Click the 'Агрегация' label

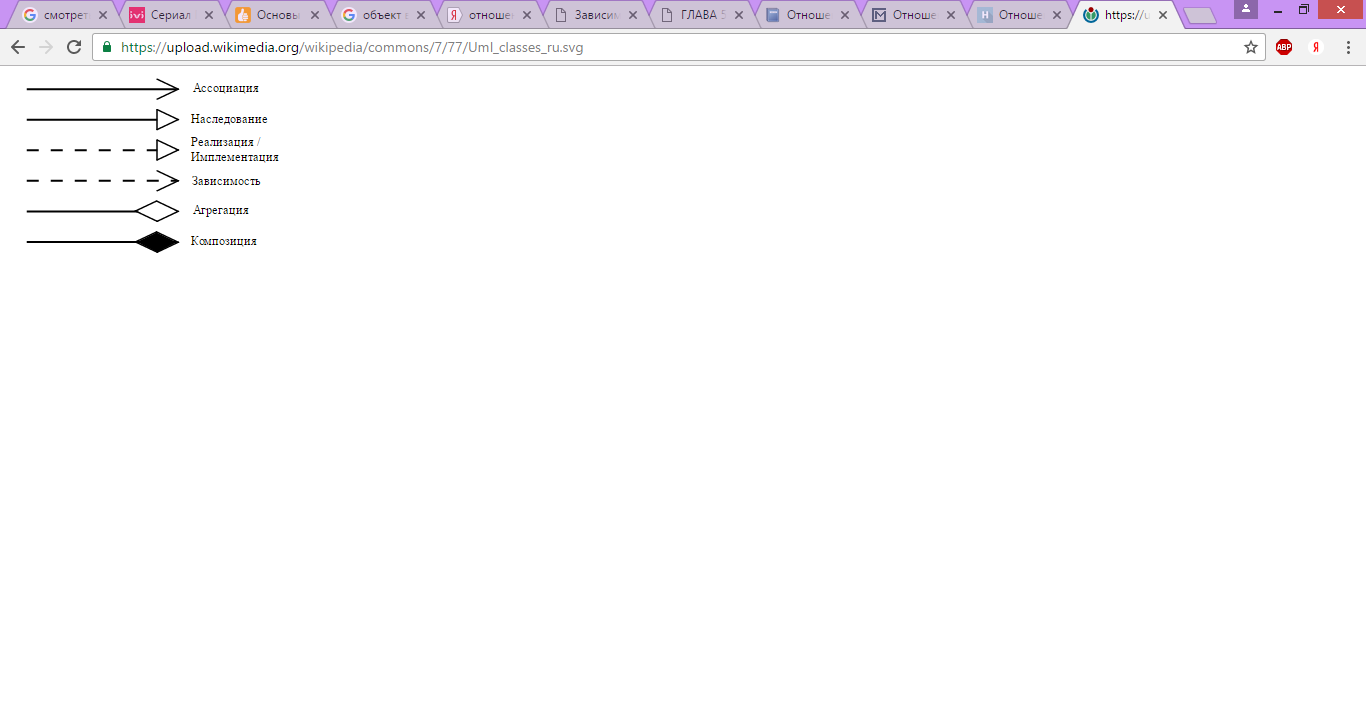click(221, 210)
